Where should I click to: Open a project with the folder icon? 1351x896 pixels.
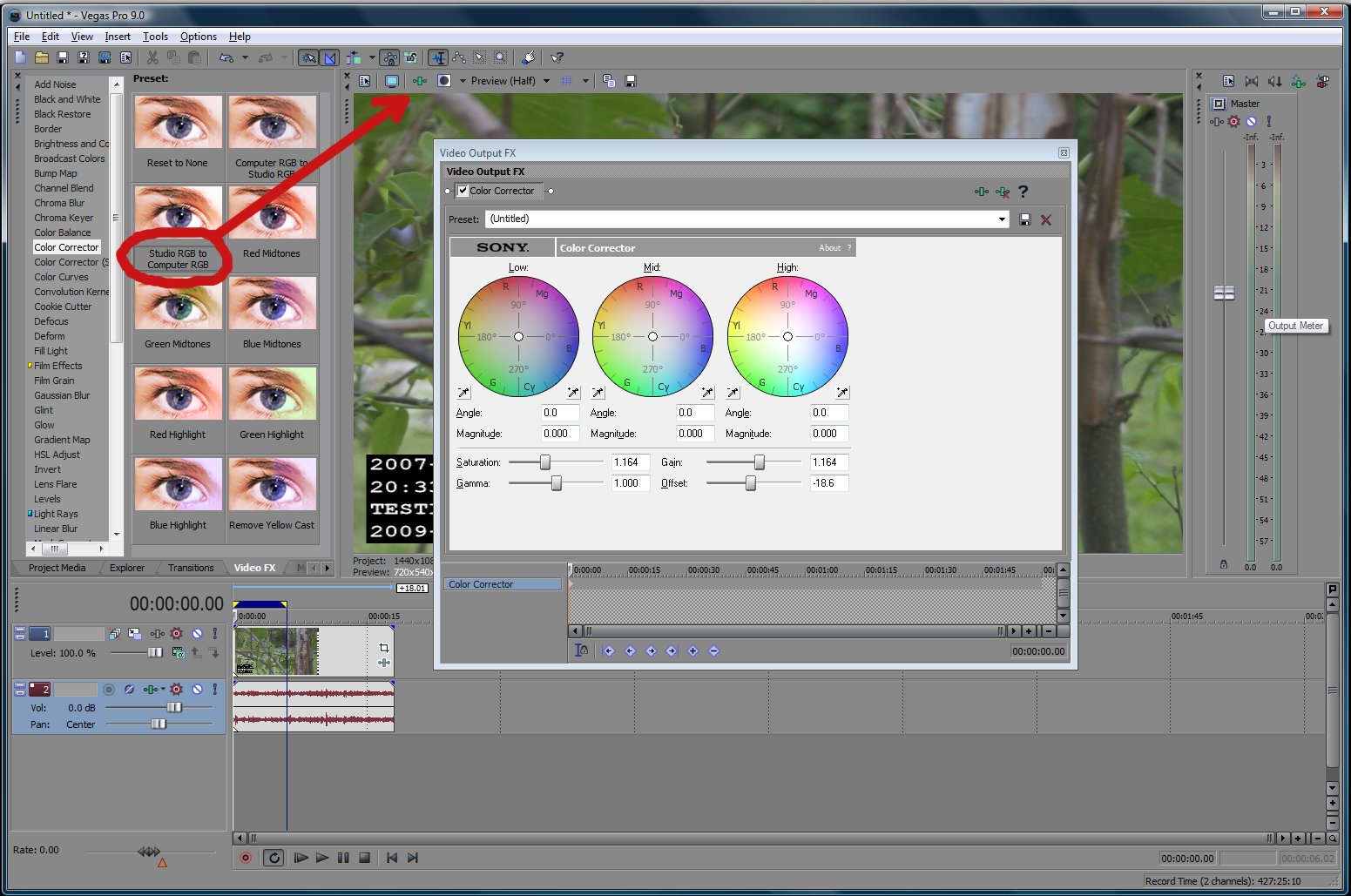tap(41, 57)
